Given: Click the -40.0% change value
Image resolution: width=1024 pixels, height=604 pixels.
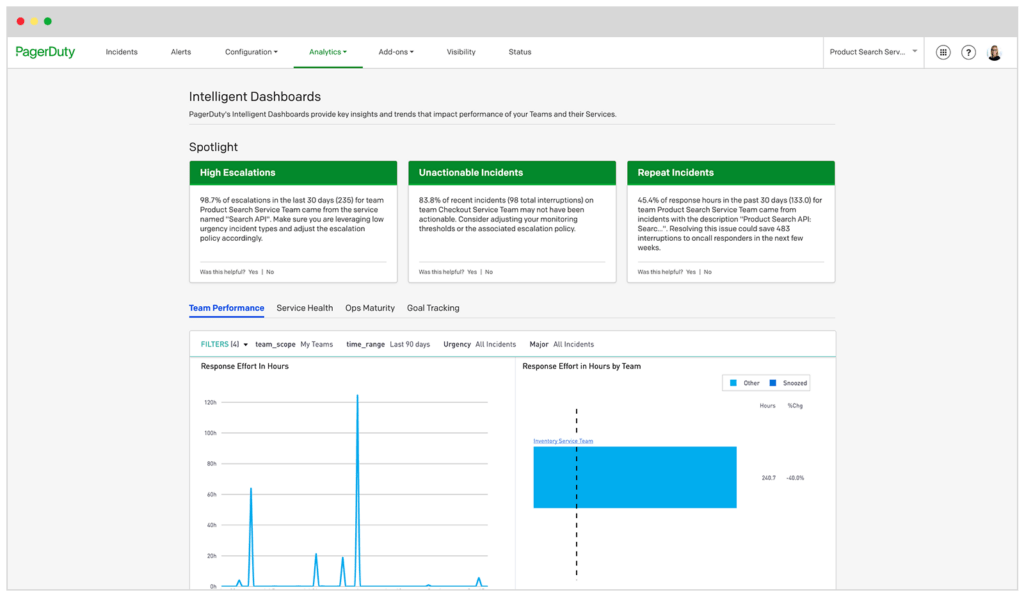Looking at the screenshot, I should point(795,479).
